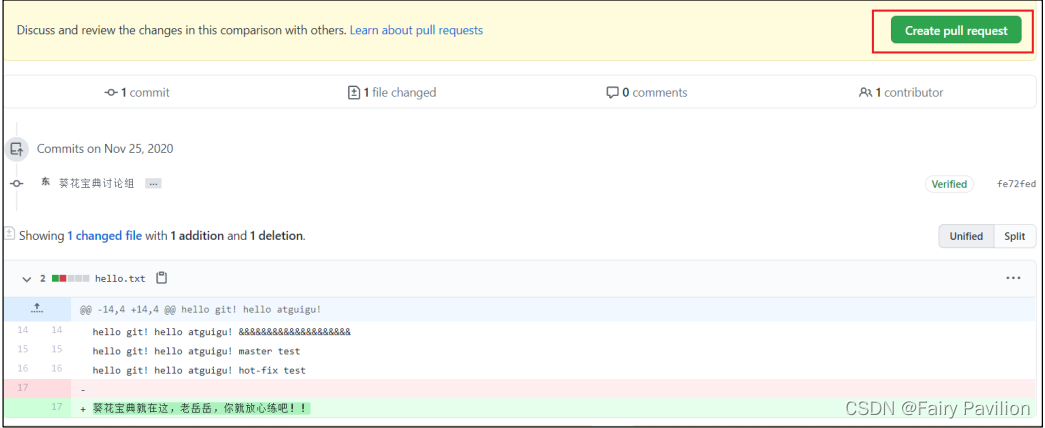1045x428 pixels.
Task: Switch to the 0 comments tab
Action: pos(646,93)
